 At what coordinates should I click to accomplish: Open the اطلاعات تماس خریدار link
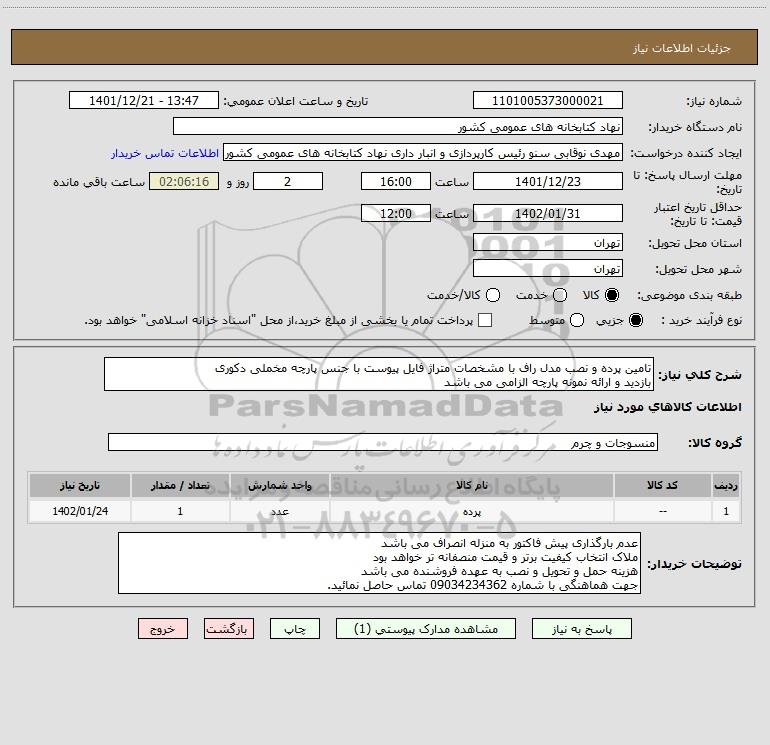(x=165, y=153)
